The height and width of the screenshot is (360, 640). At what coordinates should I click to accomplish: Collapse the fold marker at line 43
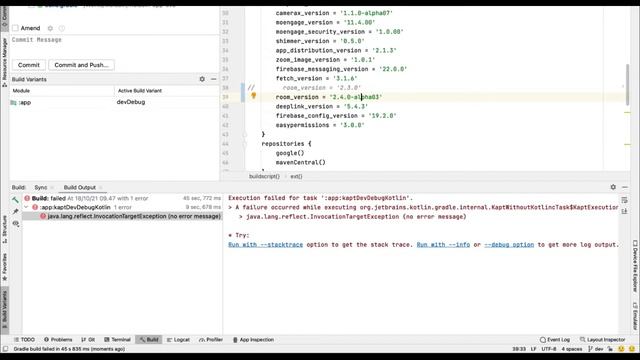click(x=245, y=134)
